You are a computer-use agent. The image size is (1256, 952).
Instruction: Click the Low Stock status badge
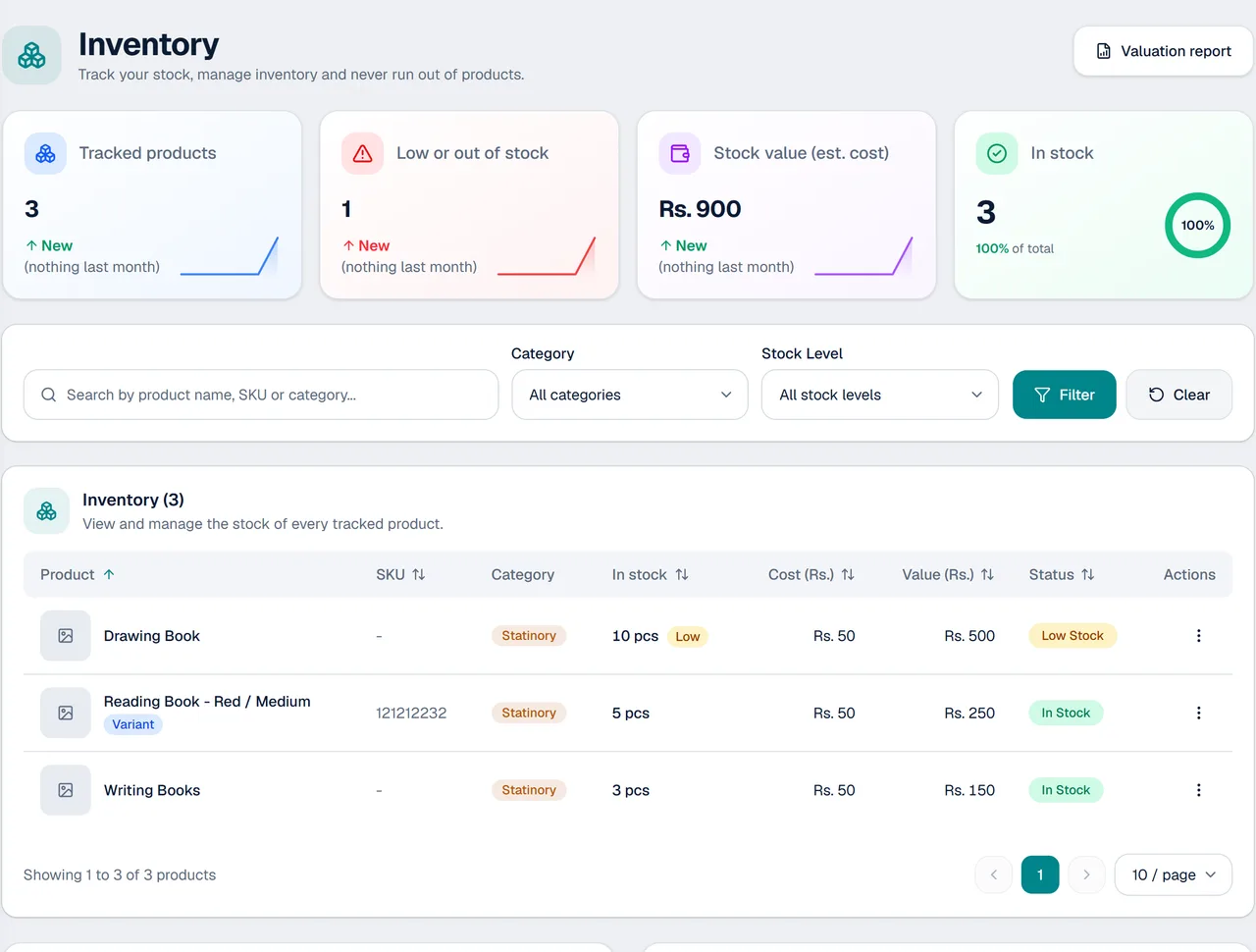tap(1073, 636)
